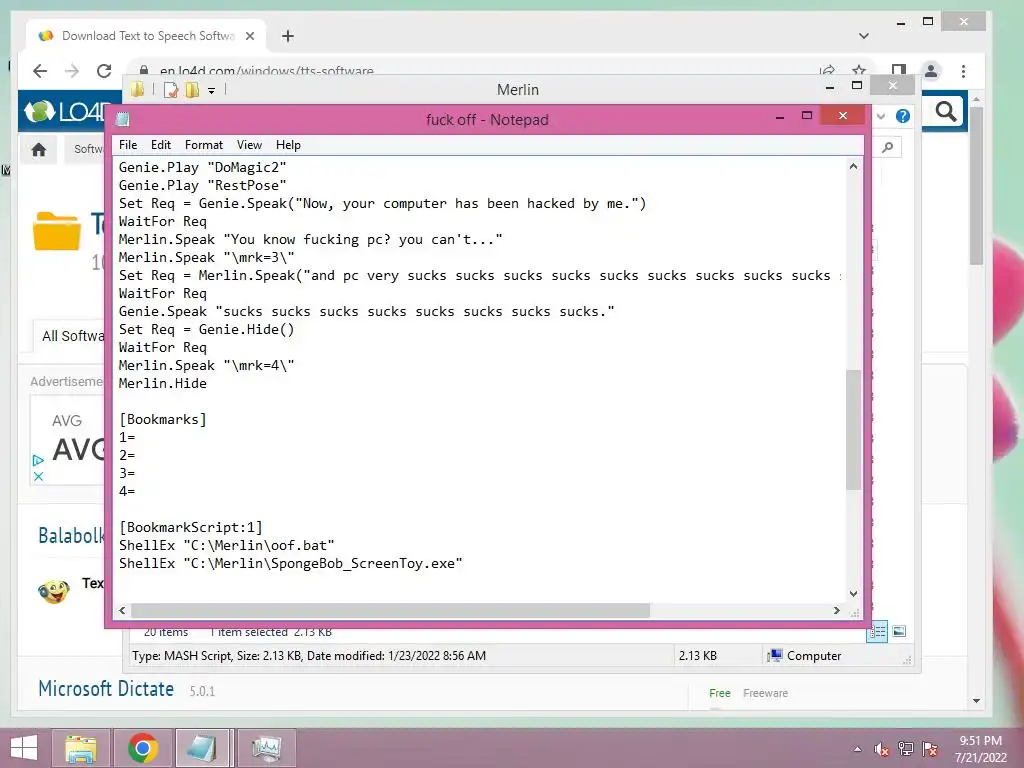The width and height of the screenshot is (1024, 768).
Task: Click the Chrome address bar URL
Action: click(x=266, y=71)
